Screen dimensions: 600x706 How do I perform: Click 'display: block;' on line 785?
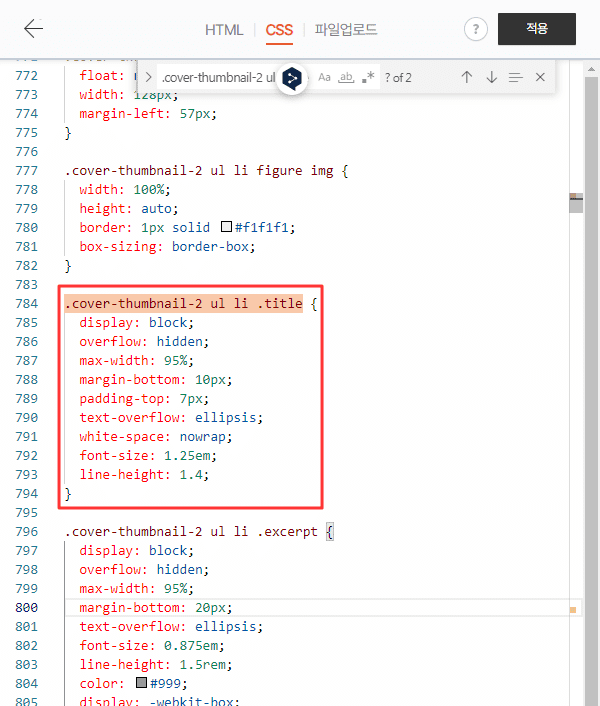136,322
